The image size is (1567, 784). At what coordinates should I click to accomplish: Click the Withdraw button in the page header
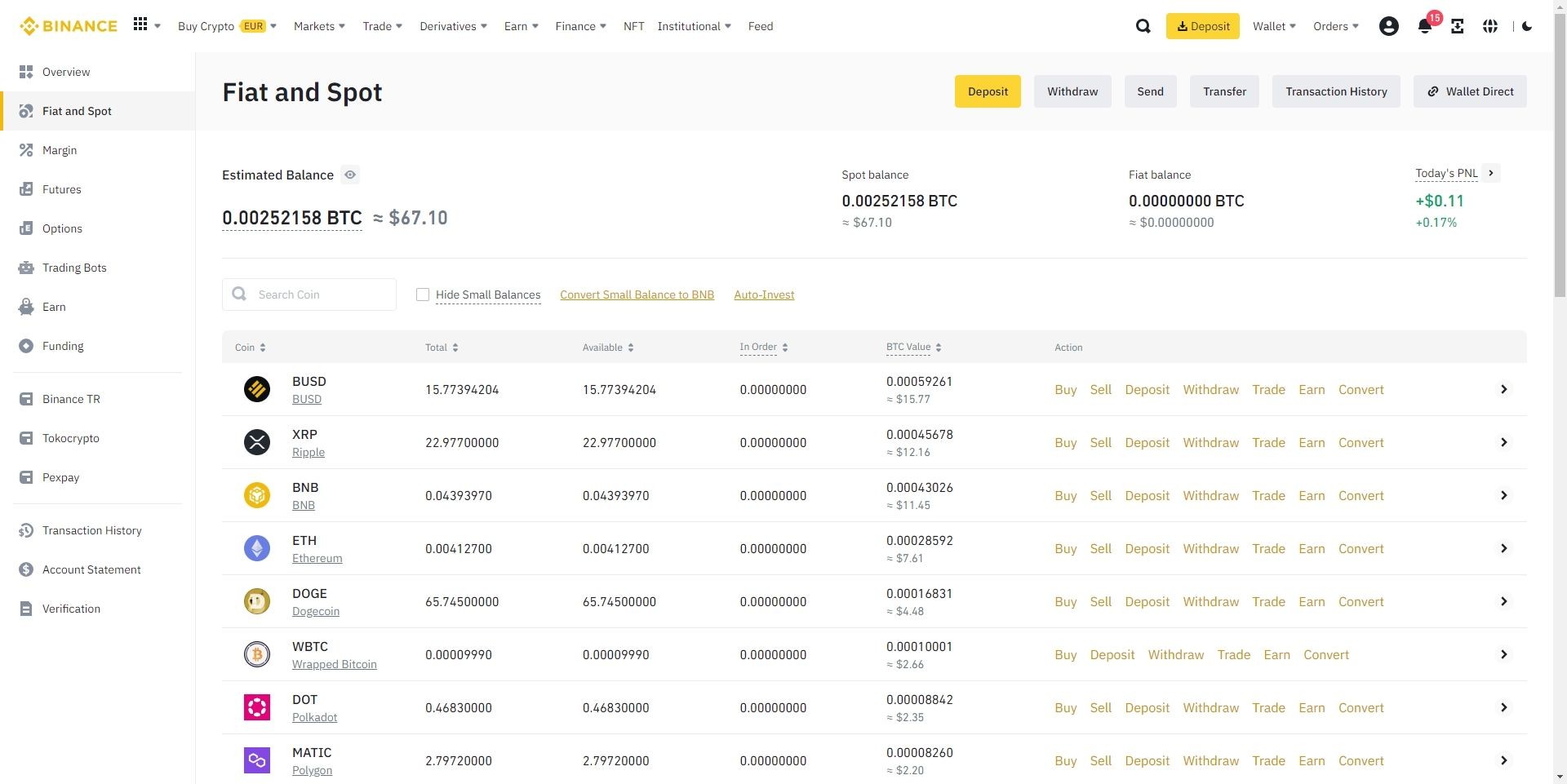click(1072, 91)
